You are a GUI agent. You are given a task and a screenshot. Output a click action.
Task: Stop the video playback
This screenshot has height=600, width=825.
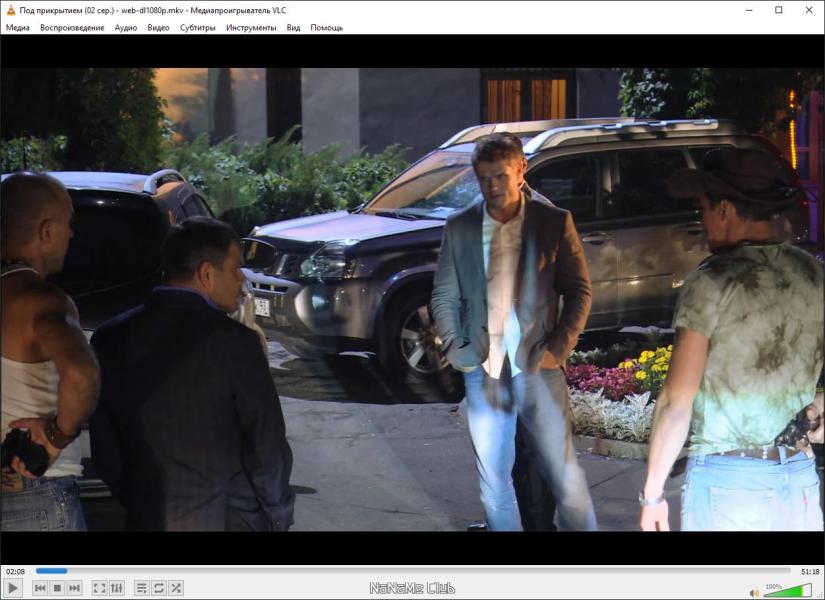(57, 588)
